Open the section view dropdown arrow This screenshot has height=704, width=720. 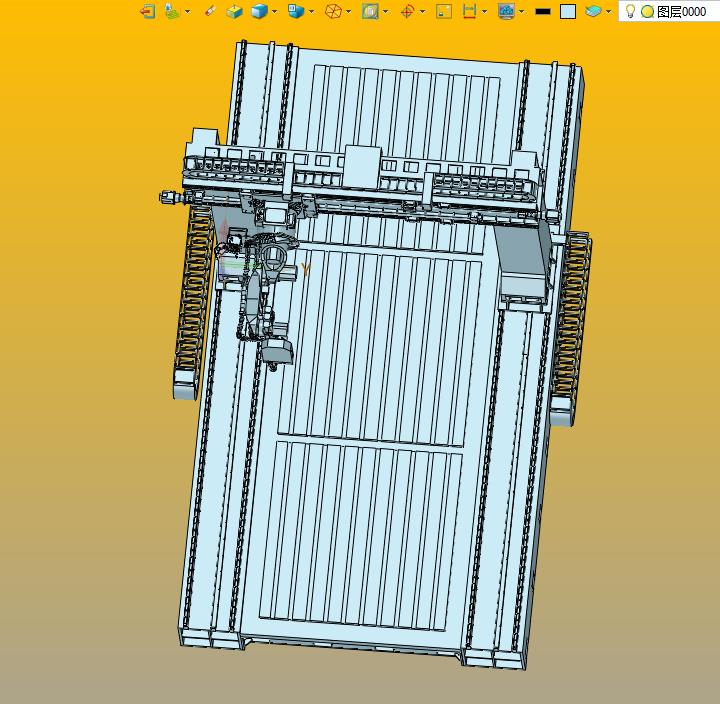386,11
